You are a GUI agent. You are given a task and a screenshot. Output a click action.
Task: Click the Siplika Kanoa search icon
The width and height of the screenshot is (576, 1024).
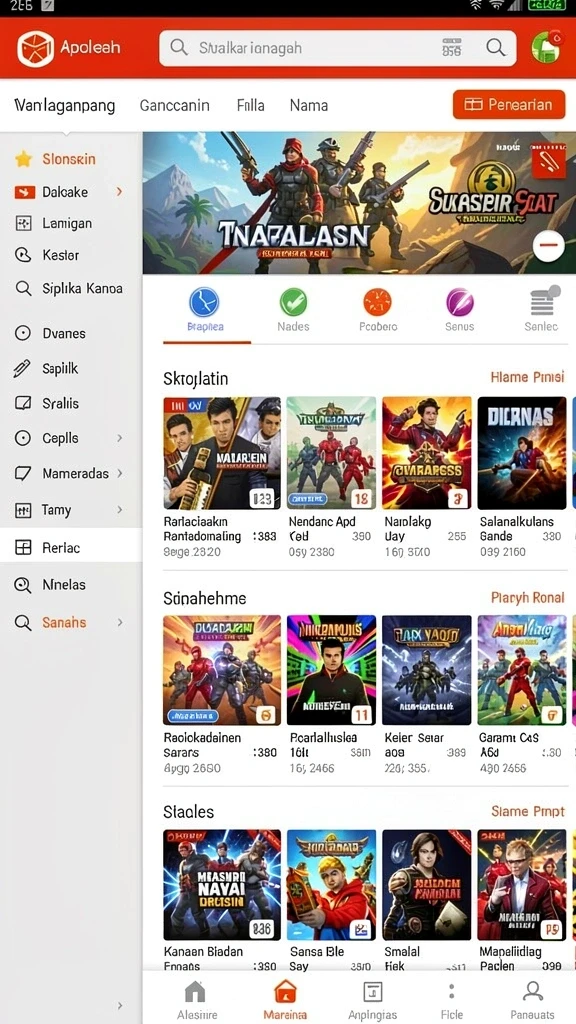23,288
